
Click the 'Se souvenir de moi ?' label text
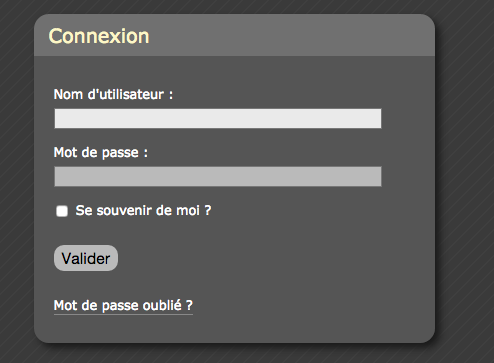click(143, 211)
